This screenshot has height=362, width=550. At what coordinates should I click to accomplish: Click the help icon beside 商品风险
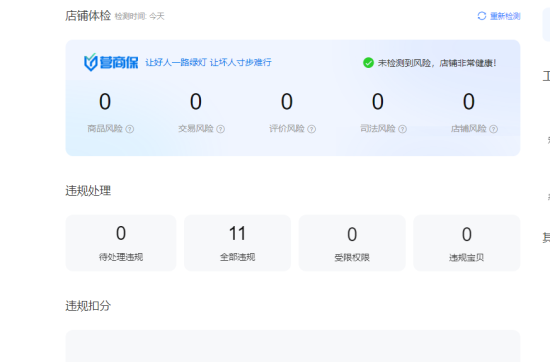130,129
